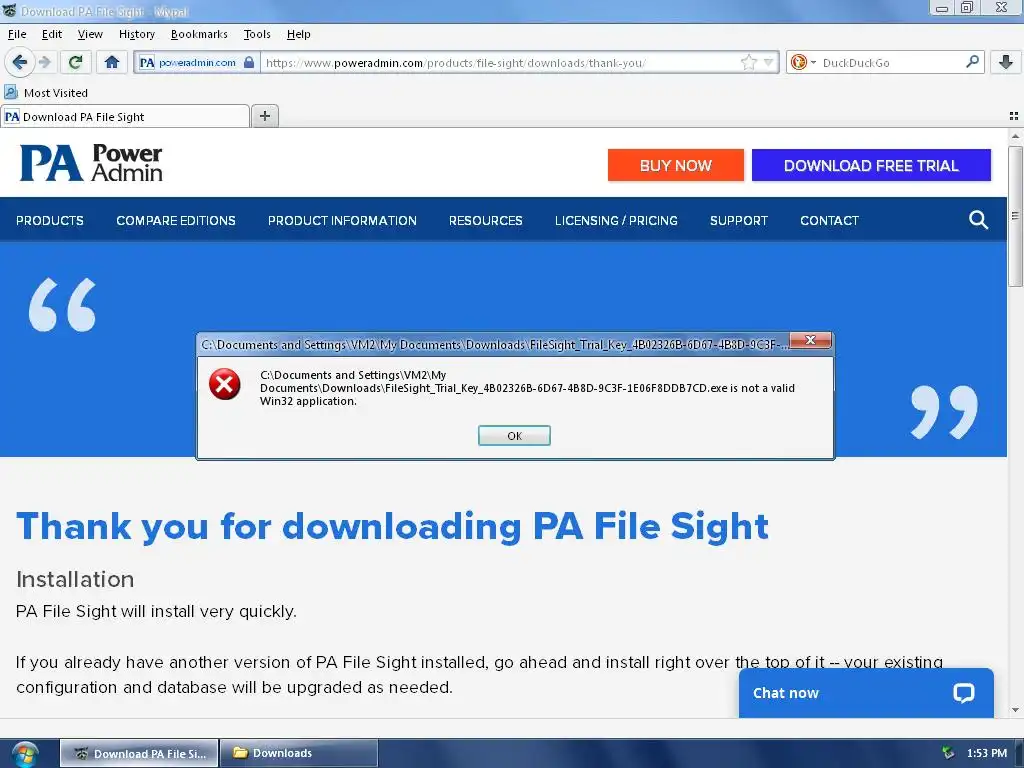
Task: Open the PRODUCTS navigation item
Action: coord(50,221)
